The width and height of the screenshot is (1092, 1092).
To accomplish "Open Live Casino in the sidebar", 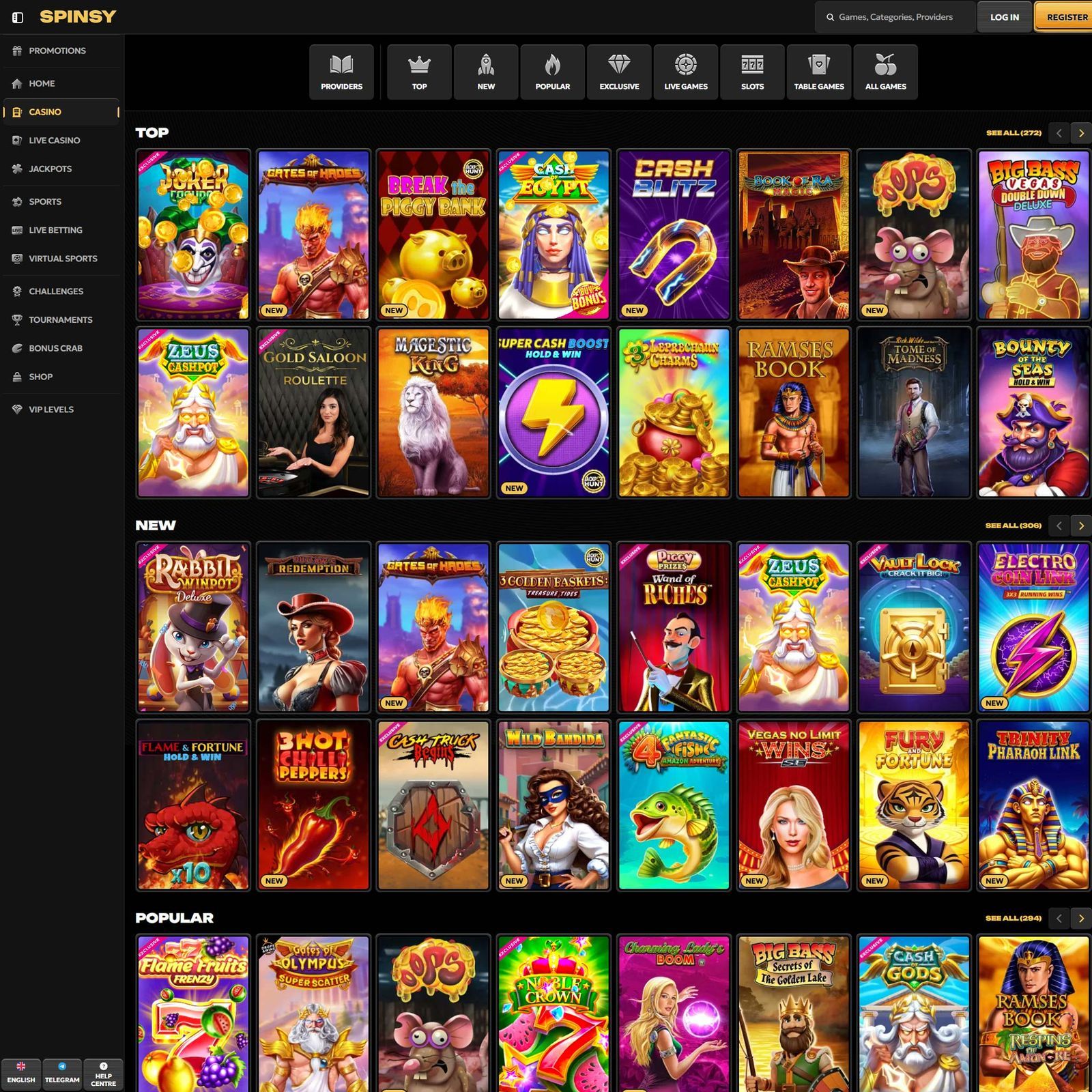I will [x=61, y=140].
